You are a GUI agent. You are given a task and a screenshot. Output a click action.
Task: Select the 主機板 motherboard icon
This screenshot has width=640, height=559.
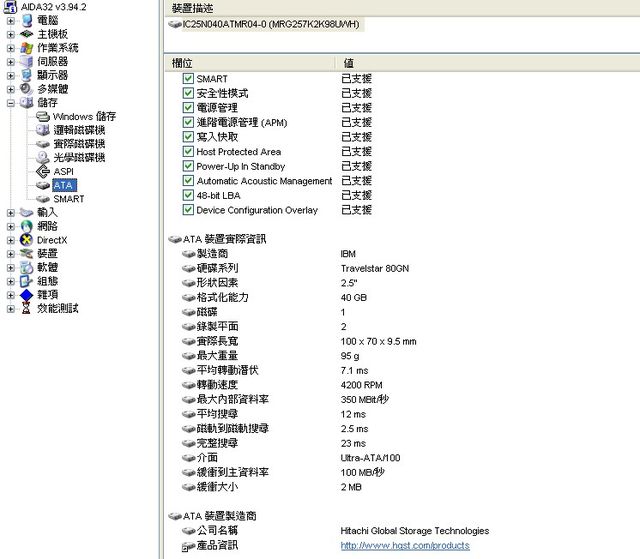pyautogui.click(x=27, y=34)
